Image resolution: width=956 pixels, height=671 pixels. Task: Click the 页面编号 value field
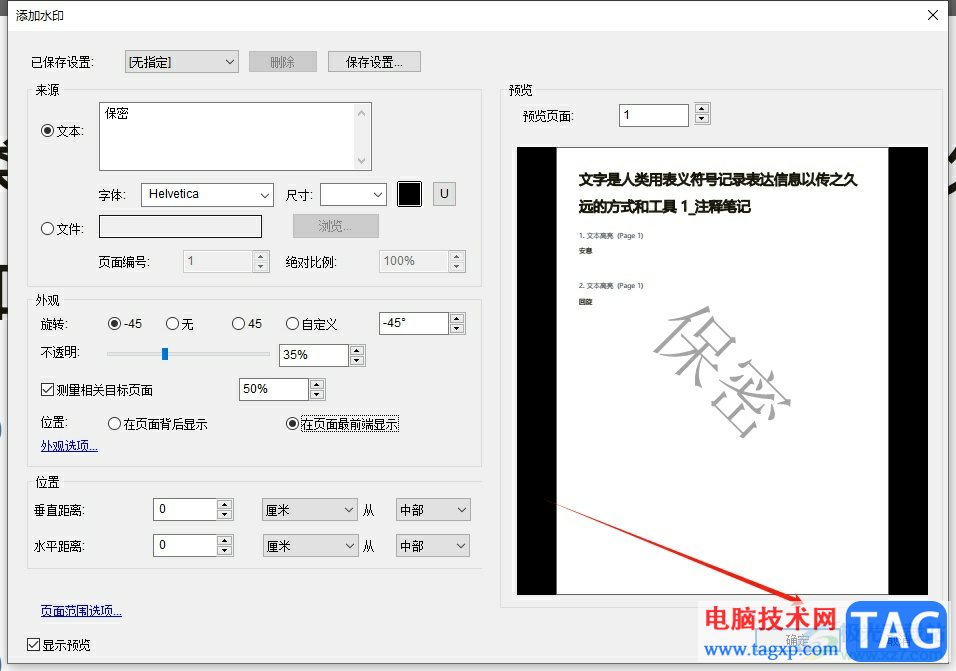coord(218,261)
